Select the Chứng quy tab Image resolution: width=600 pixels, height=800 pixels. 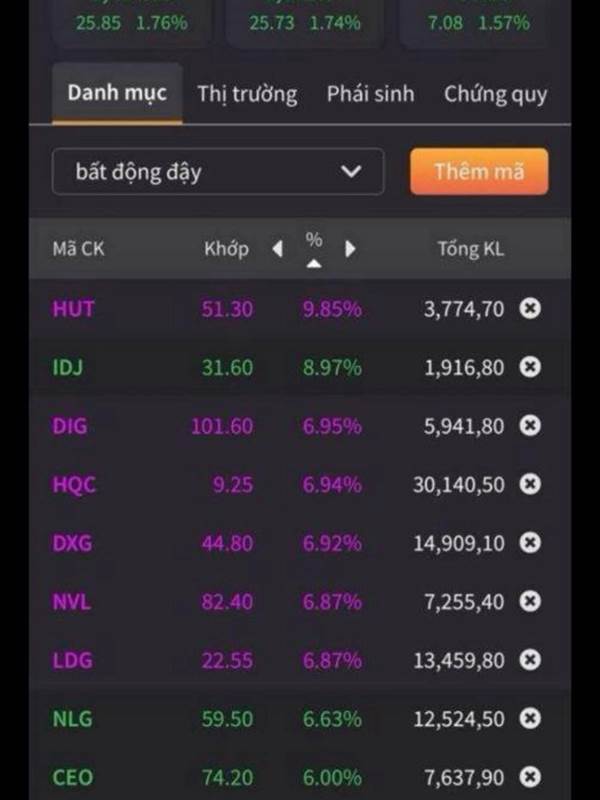(x=495, y=94)
